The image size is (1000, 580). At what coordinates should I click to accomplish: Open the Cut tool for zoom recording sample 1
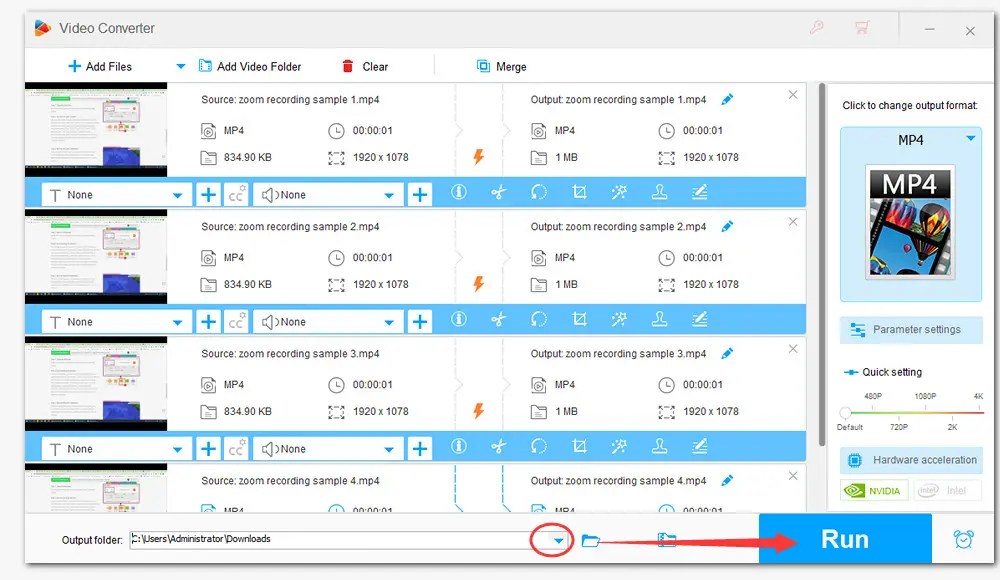499,194
